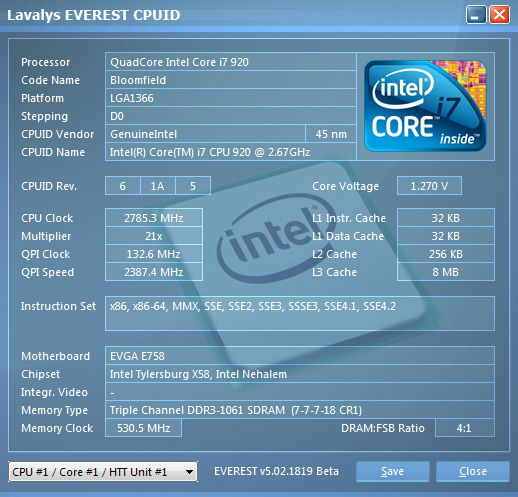Click the L3 Cache 8 MB value
Image resolution: width=518 pixels, height=497 pixels.
(x=446, y=272)
